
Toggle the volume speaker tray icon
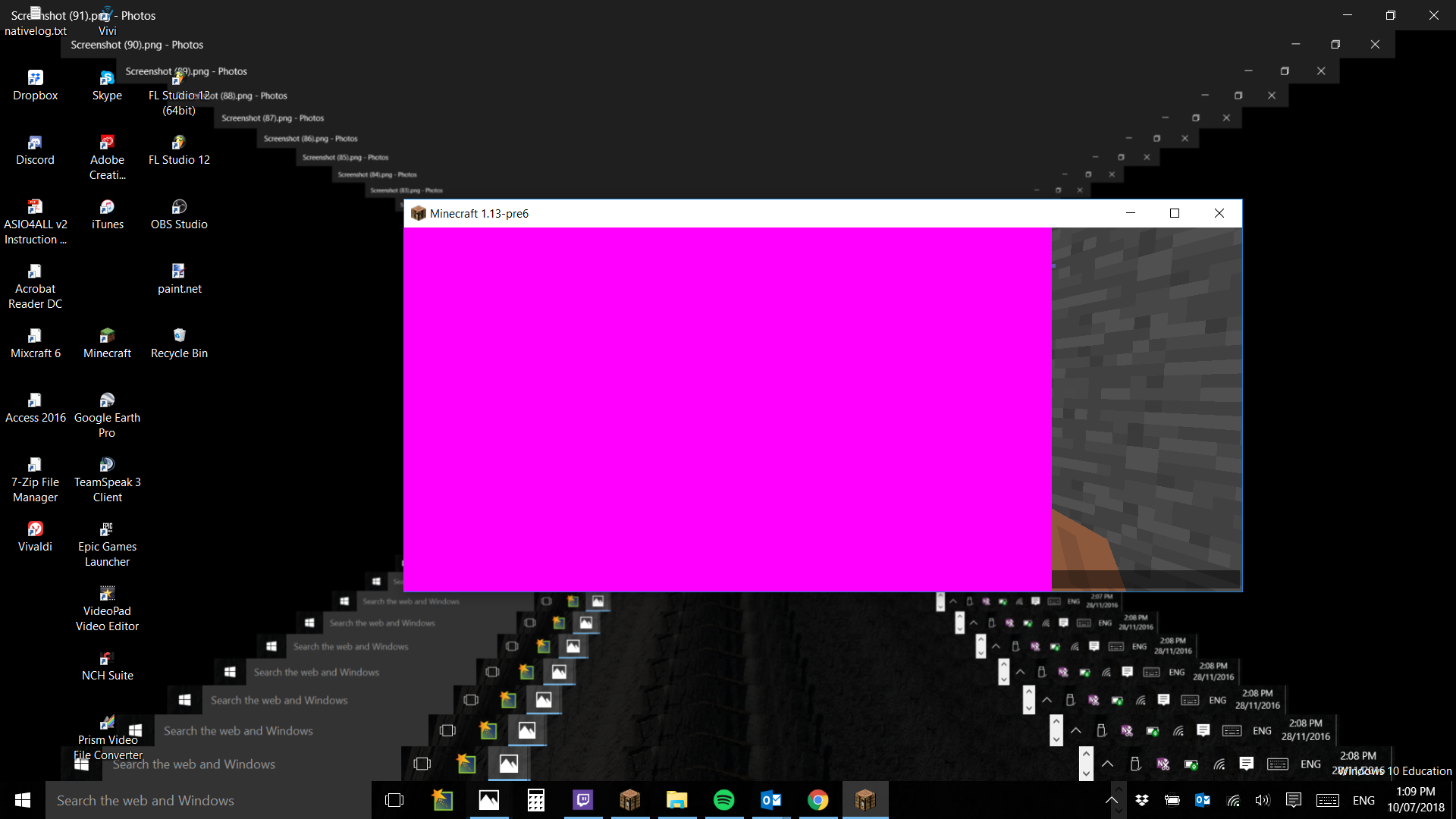point(1263,800)
